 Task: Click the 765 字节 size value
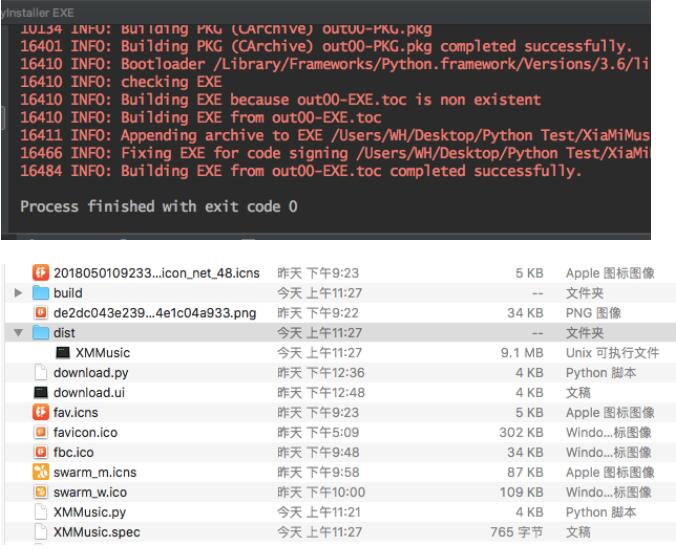point(516,532)
